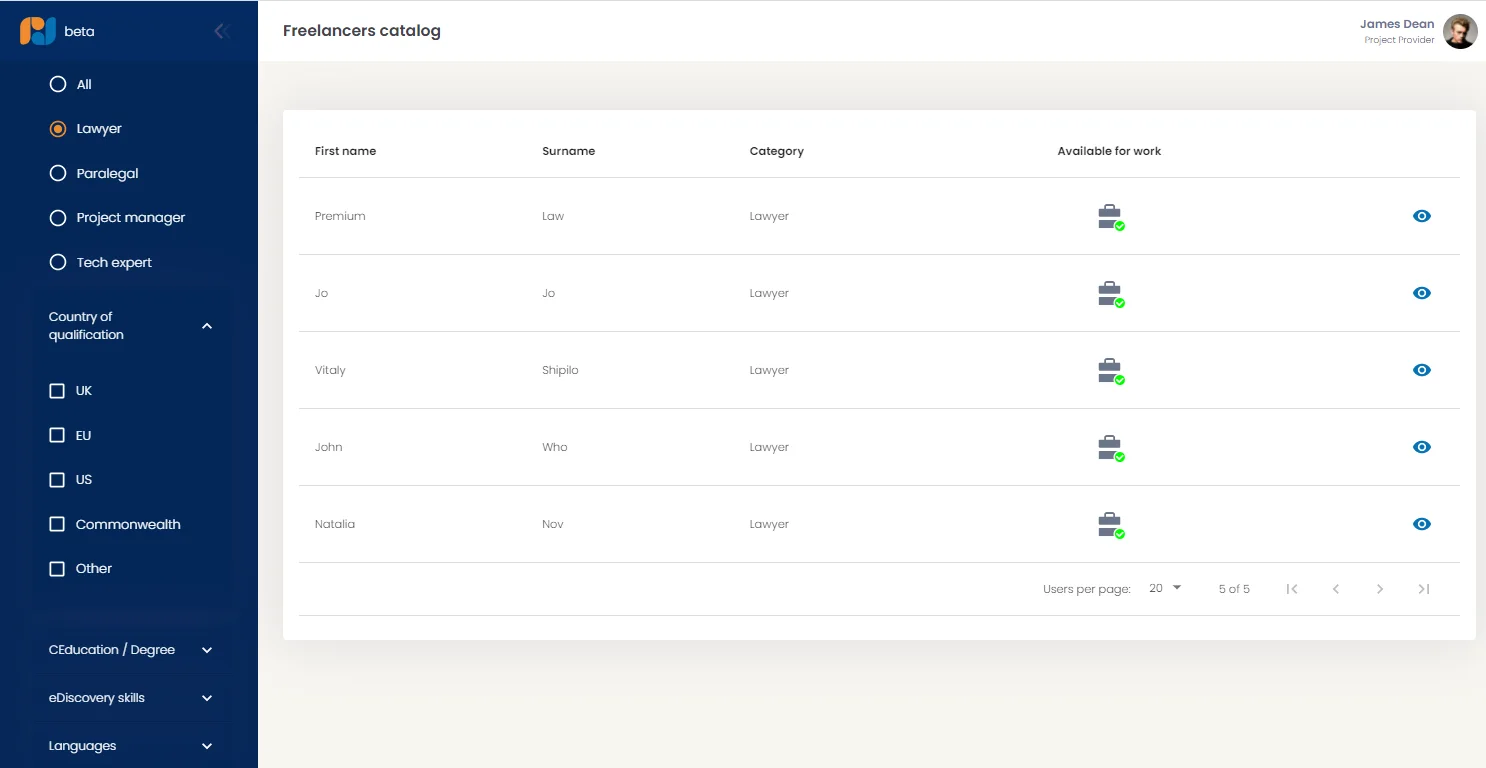Click the James Dean user name
1486x768 pixels.
1397,24
